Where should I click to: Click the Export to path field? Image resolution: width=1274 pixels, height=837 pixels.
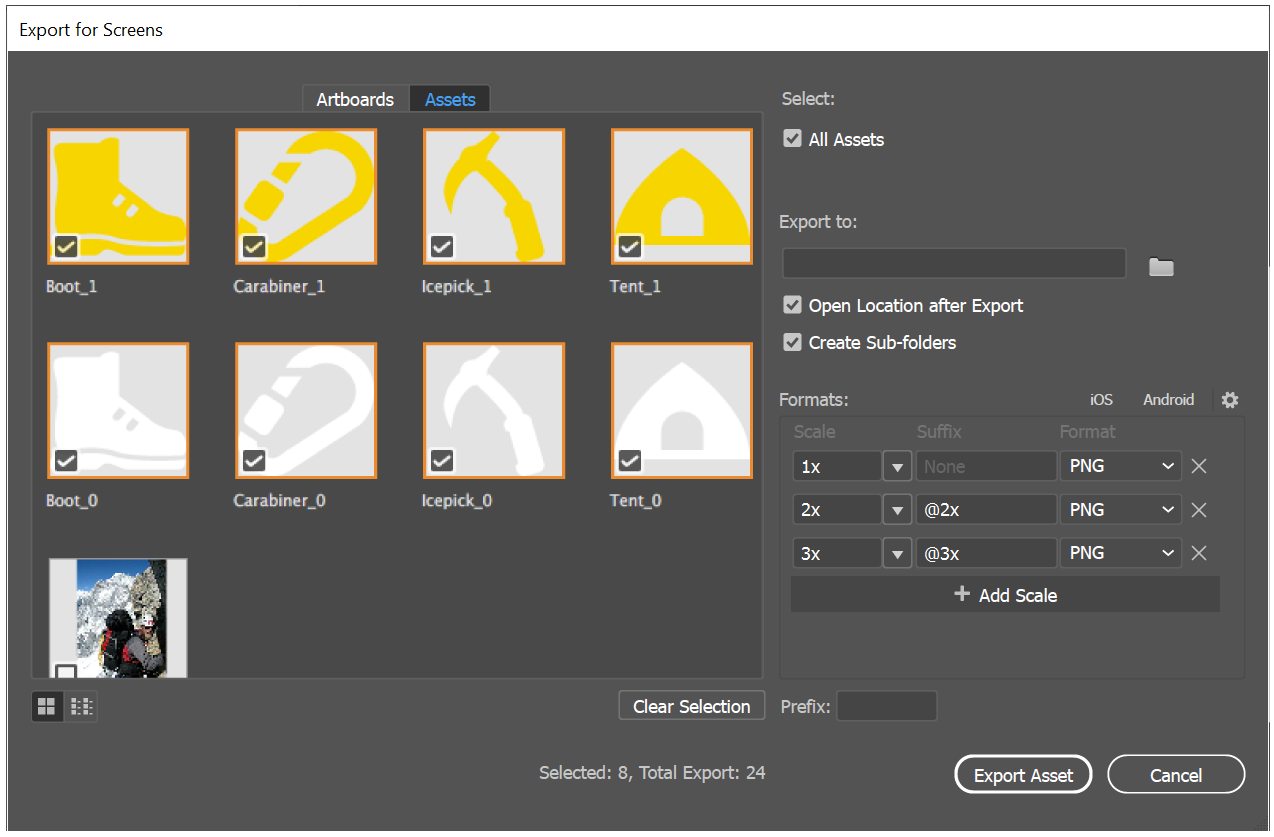(x=954, y=264)
